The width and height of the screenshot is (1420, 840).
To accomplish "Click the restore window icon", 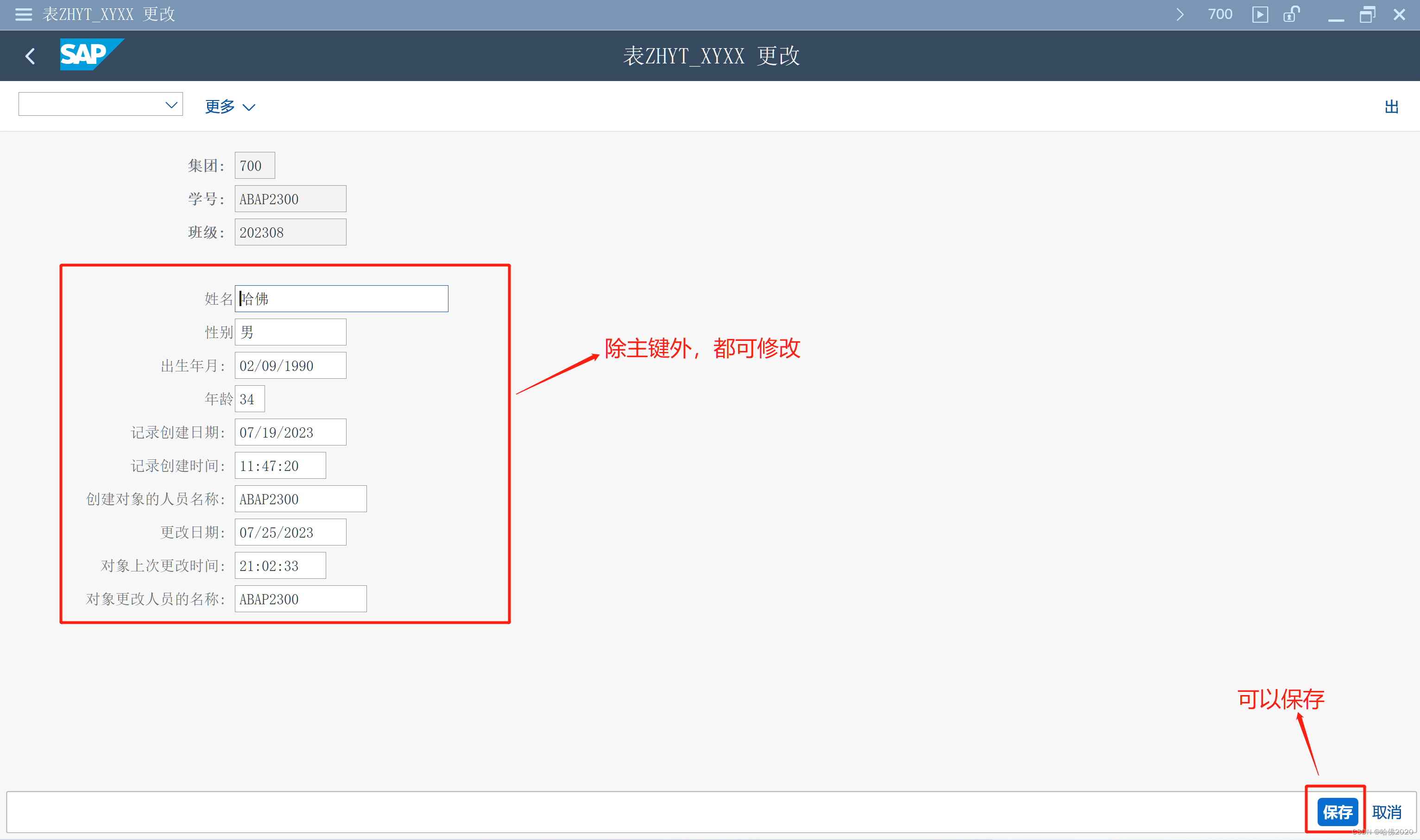I will 1367,14.
